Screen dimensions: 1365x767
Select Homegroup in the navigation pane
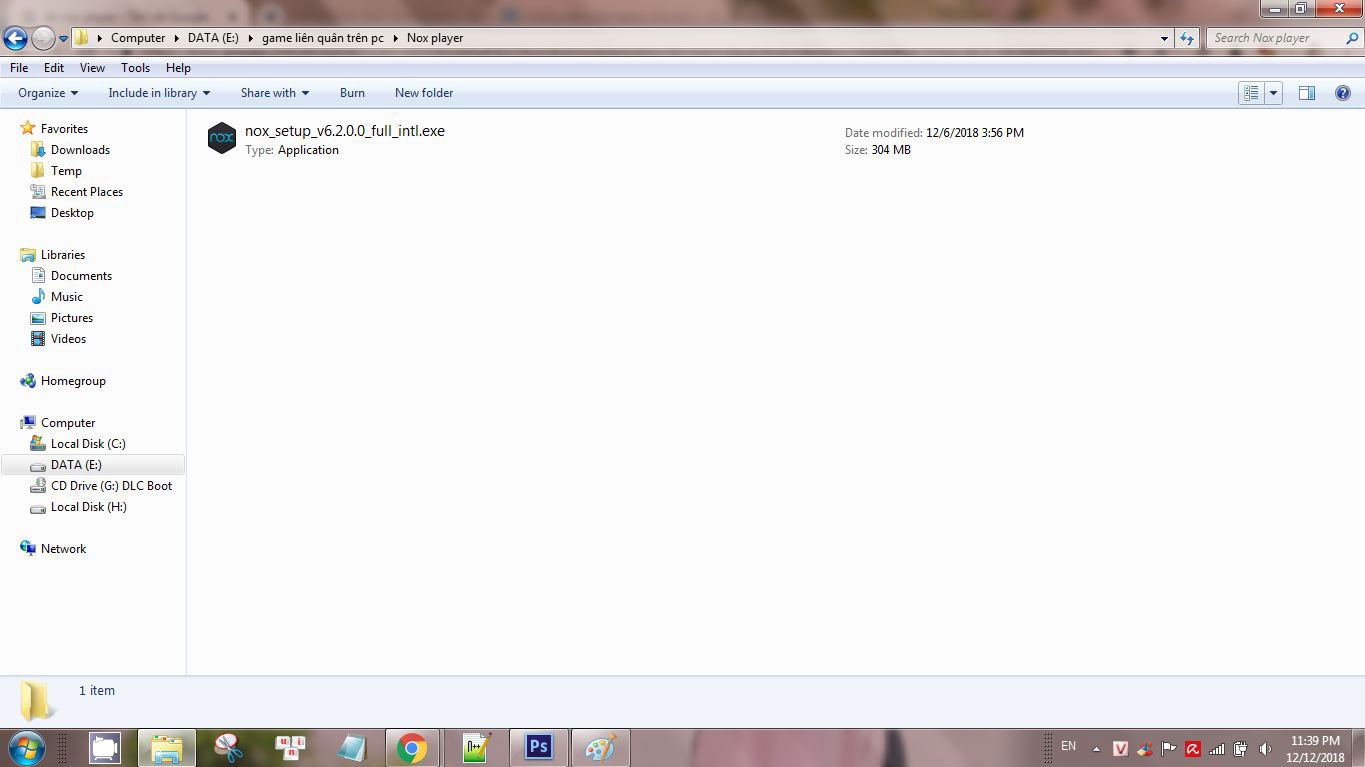click(73, 381)
